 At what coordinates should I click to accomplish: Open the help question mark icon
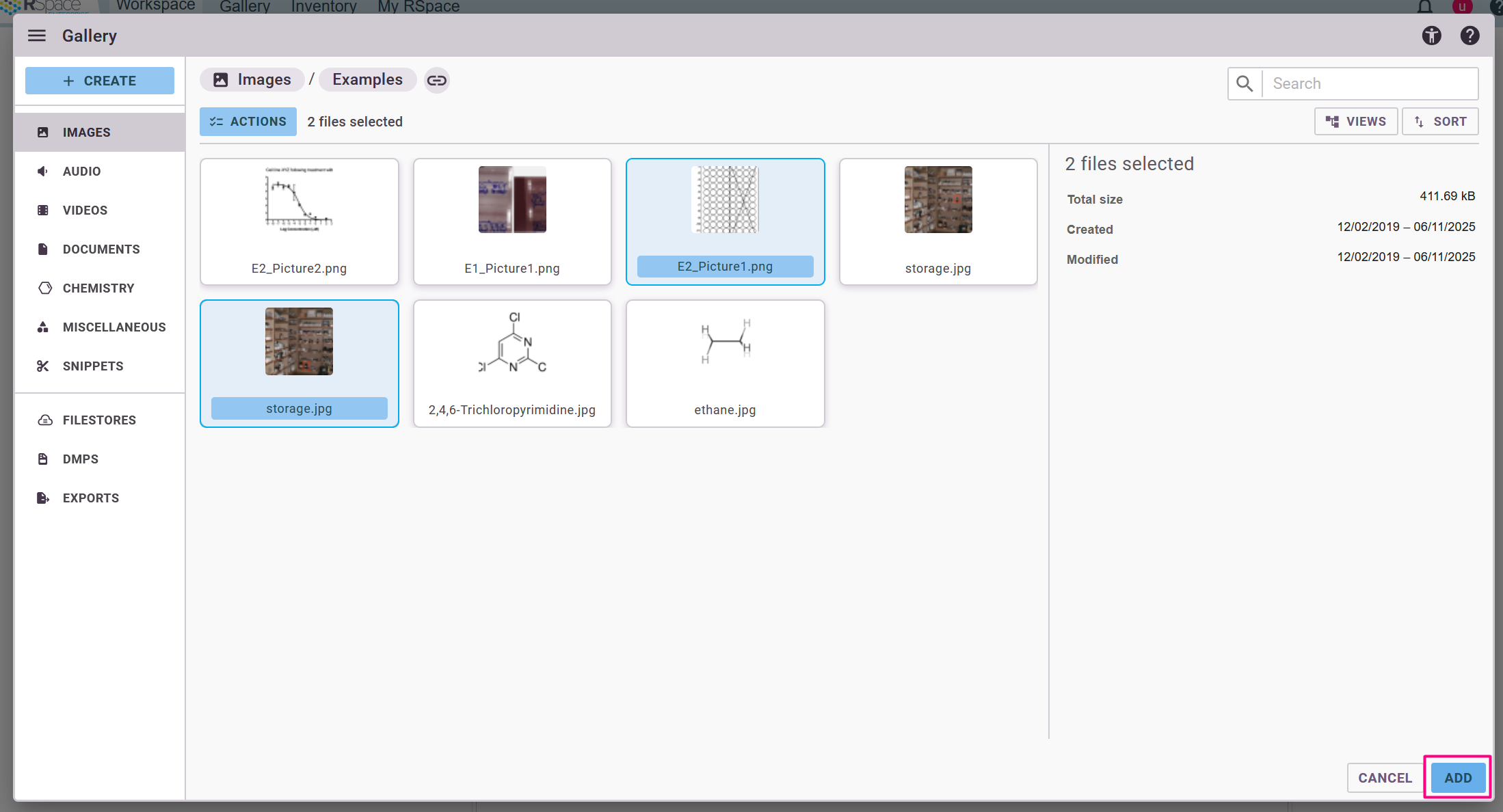pos(1469,36)
